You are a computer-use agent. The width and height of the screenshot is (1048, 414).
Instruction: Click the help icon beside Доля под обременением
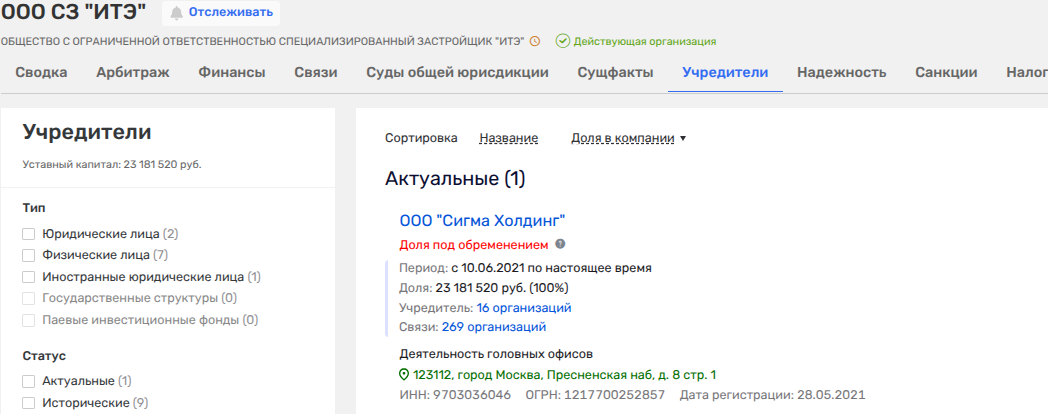(x=560, y=244)
